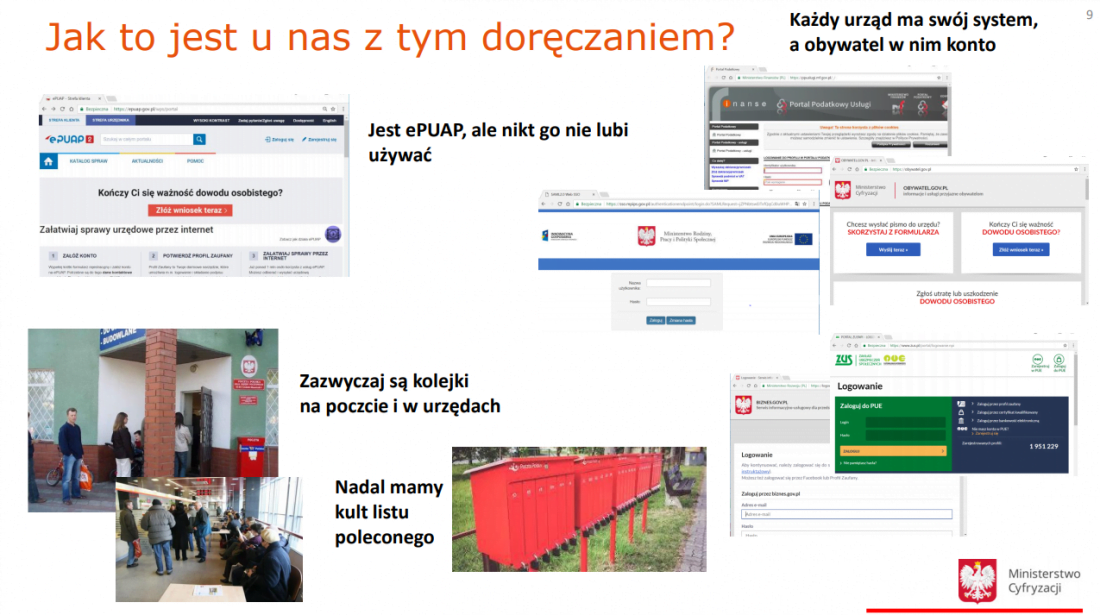Viewport: 1100px width, 615px height.
Task: Click the round ePUAP video icon
Action: (x=333, y=234)
